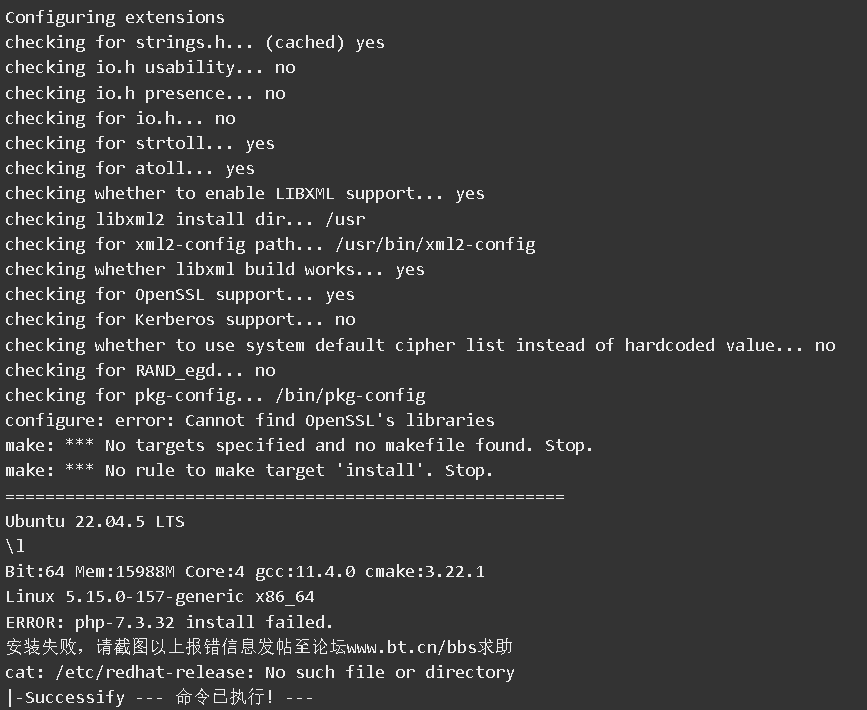This screenshot has height=710, width=867.
Task: Click the Linux 5.15.0-157-generic kernel line
Action: click(x=160, y=597)
